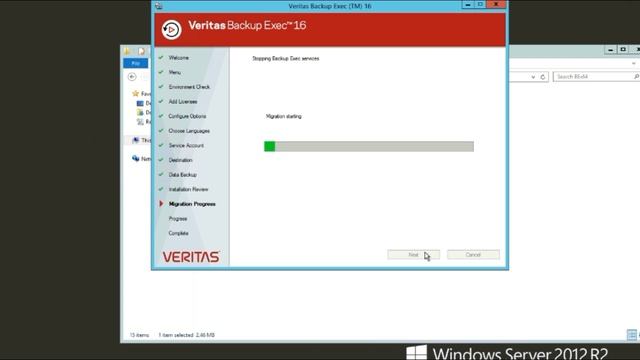Screen dimensions: 640x360
Task: Open the Explorer address bar dropdown arrow
Action: 533,77
